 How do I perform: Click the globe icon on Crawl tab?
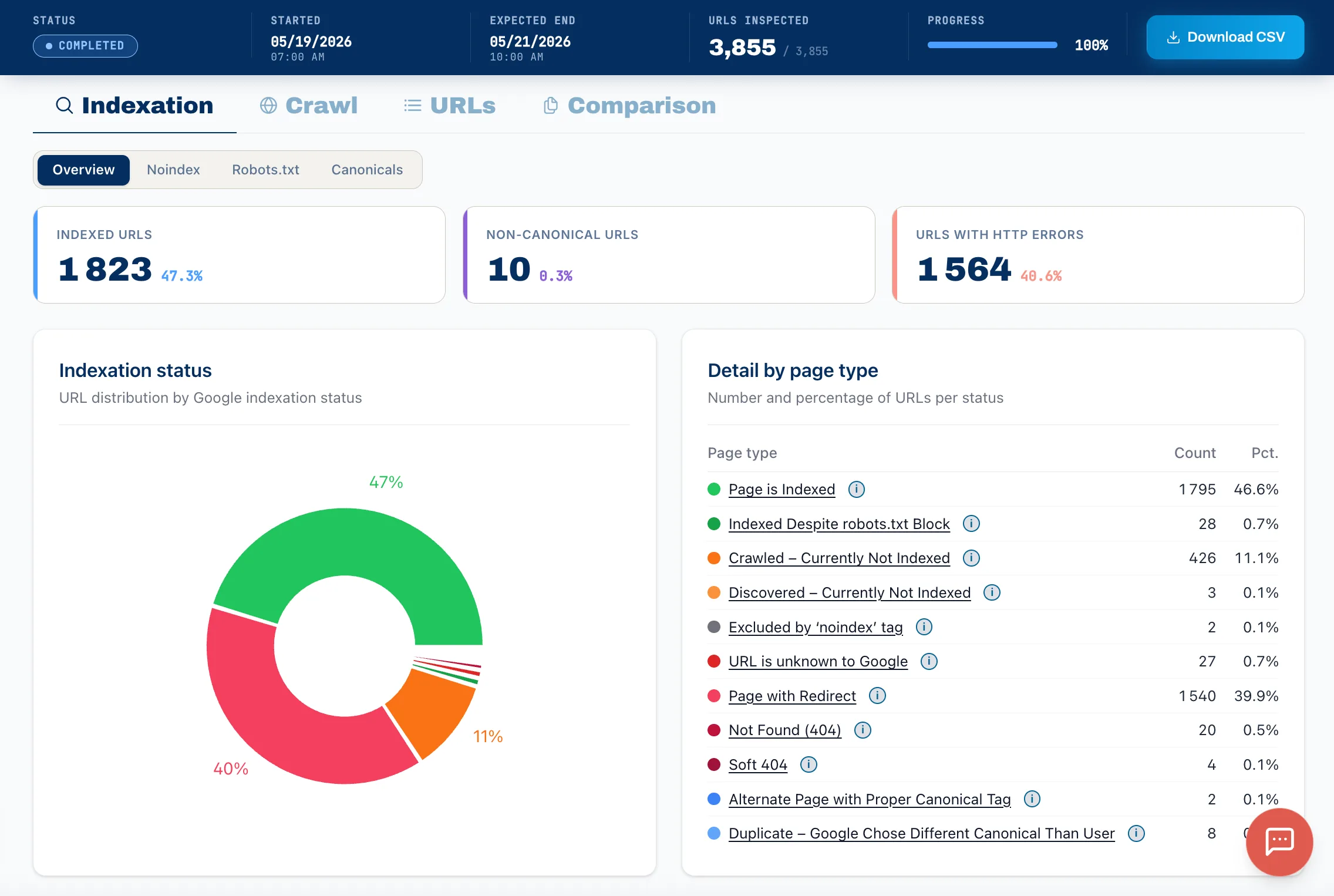click(x=268, y=106)
